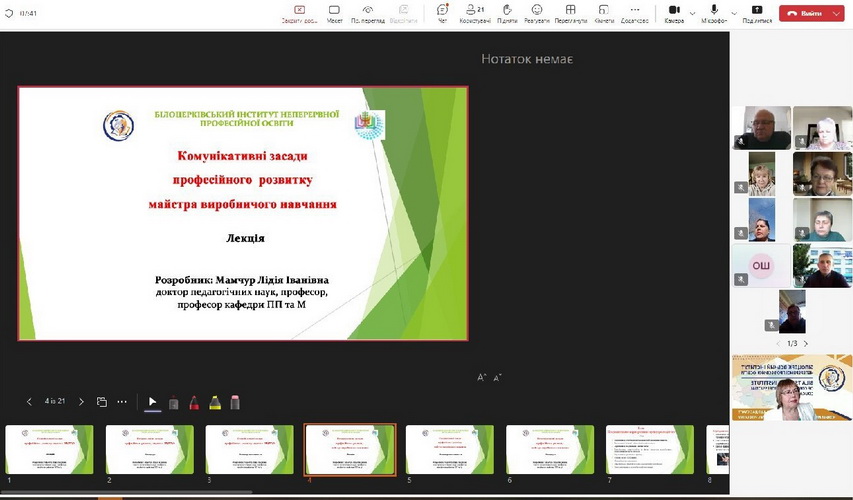Open the rooms (Кімнати) icon
The image size is (853, 500).
pos(604,11)
